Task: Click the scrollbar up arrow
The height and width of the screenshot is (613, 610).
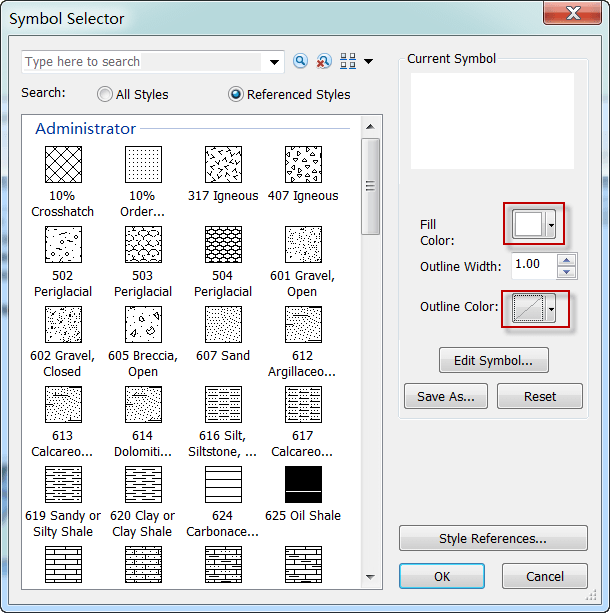Action: [x=370, y=127]
